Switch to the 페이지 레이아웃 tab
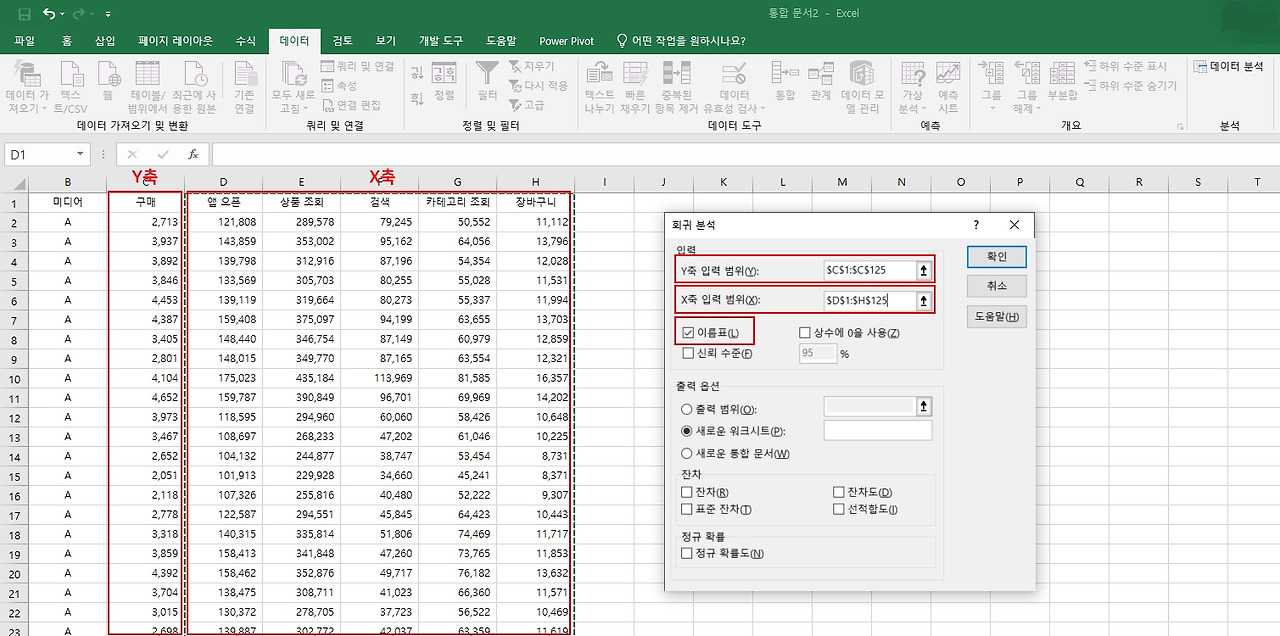This screenshot has width=1280, height=636. click(x=175, y=41)
